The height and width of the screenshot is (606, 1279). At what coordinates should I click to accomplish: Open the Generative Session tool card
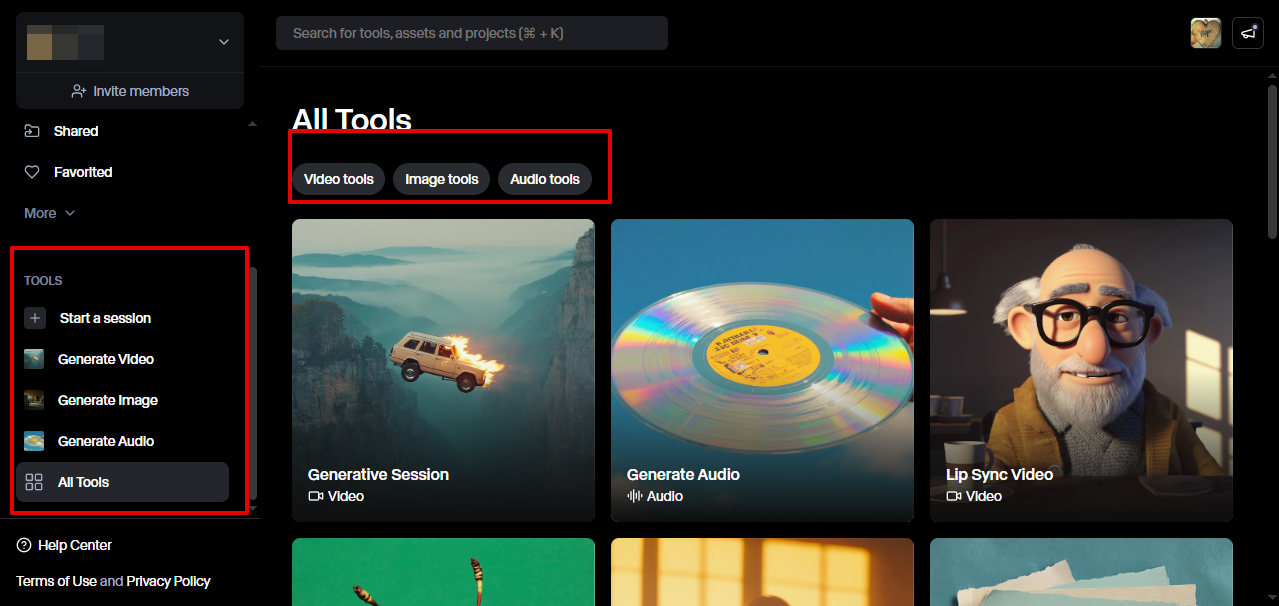click(443, 370)
